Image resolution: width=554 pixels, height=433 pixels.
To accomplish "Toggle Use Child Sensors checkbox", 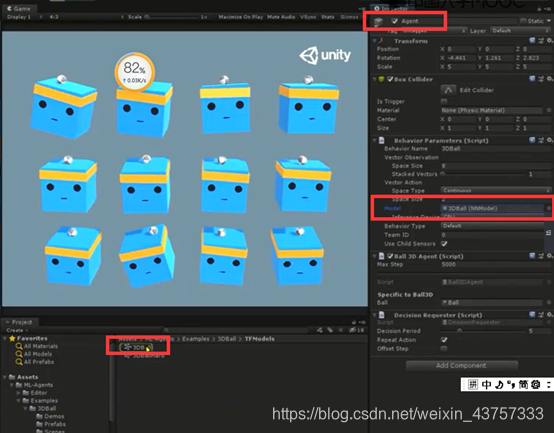I will pyautogui.click(x=444, y=244).
